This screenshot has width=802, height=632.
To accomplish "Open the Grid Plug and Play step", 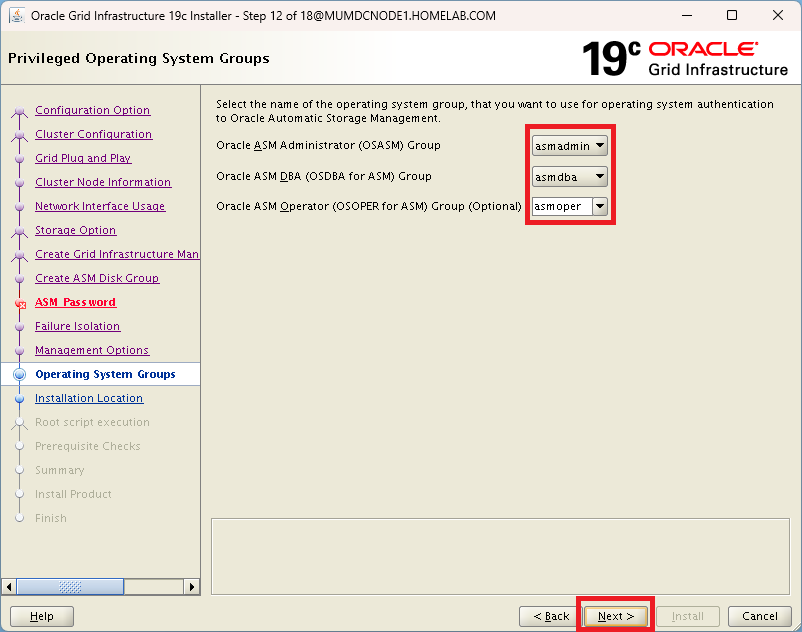I will (x=83, y=159).
